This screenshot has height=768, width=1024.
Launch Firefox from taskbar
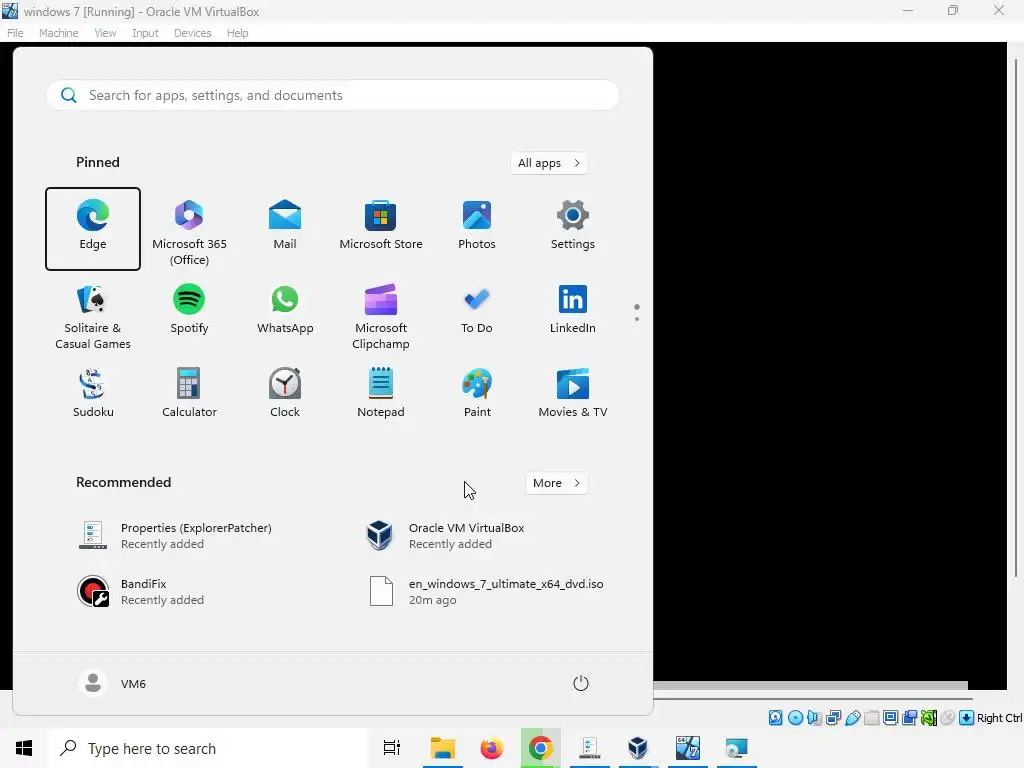coord(492,748)
